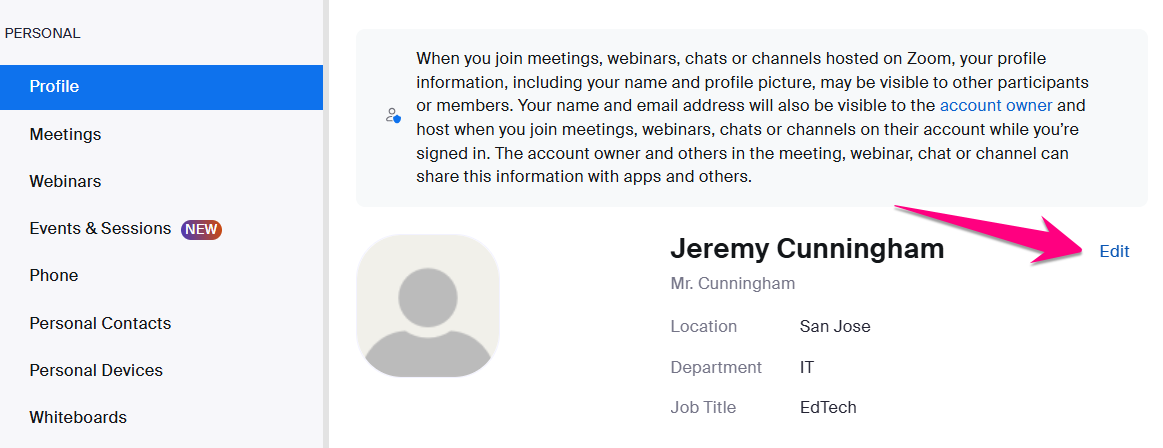Select the San Jose location value
The width and height of the screenshot is (1163, 448).
(x=835, y=326)
